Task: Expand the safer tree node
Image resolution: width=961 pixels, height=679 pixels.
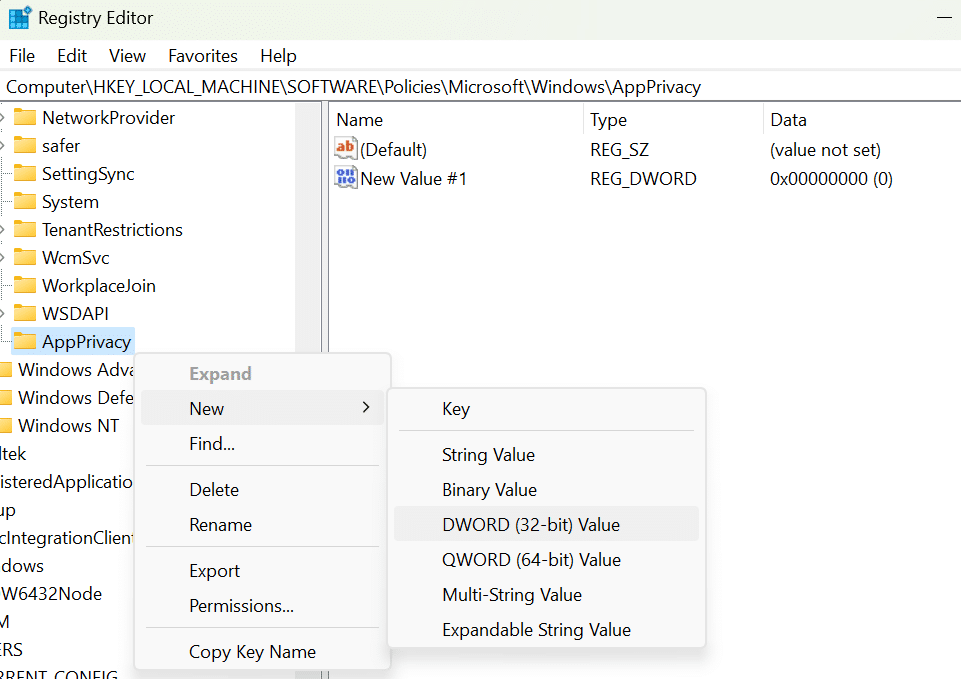Action: [2, 145]
